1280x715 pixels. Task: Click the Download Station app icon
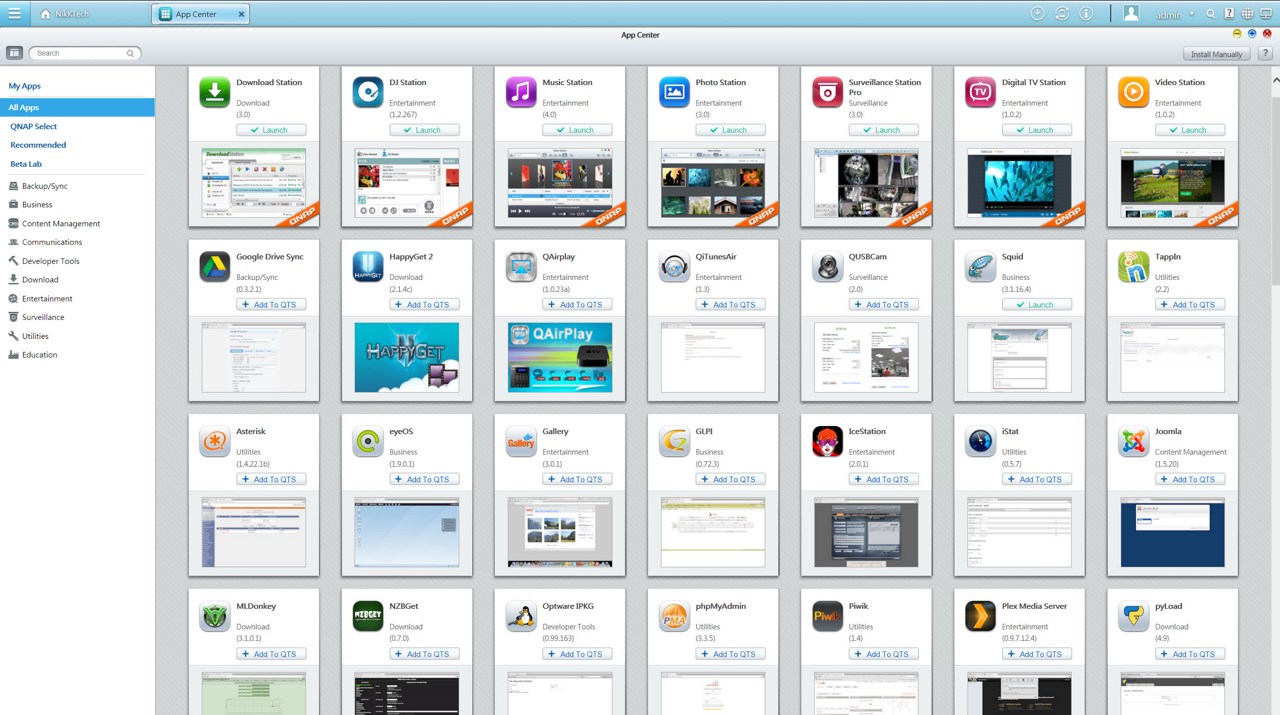point(215,92)
